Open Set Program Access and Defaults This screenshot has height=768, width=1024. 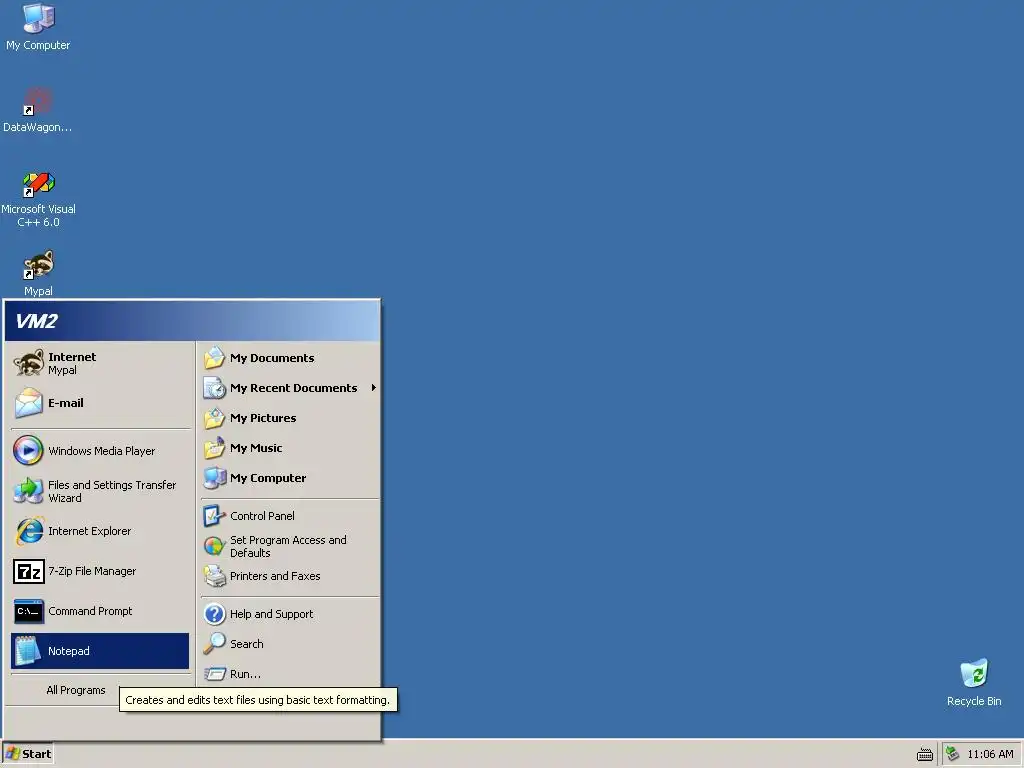point(290,546)
